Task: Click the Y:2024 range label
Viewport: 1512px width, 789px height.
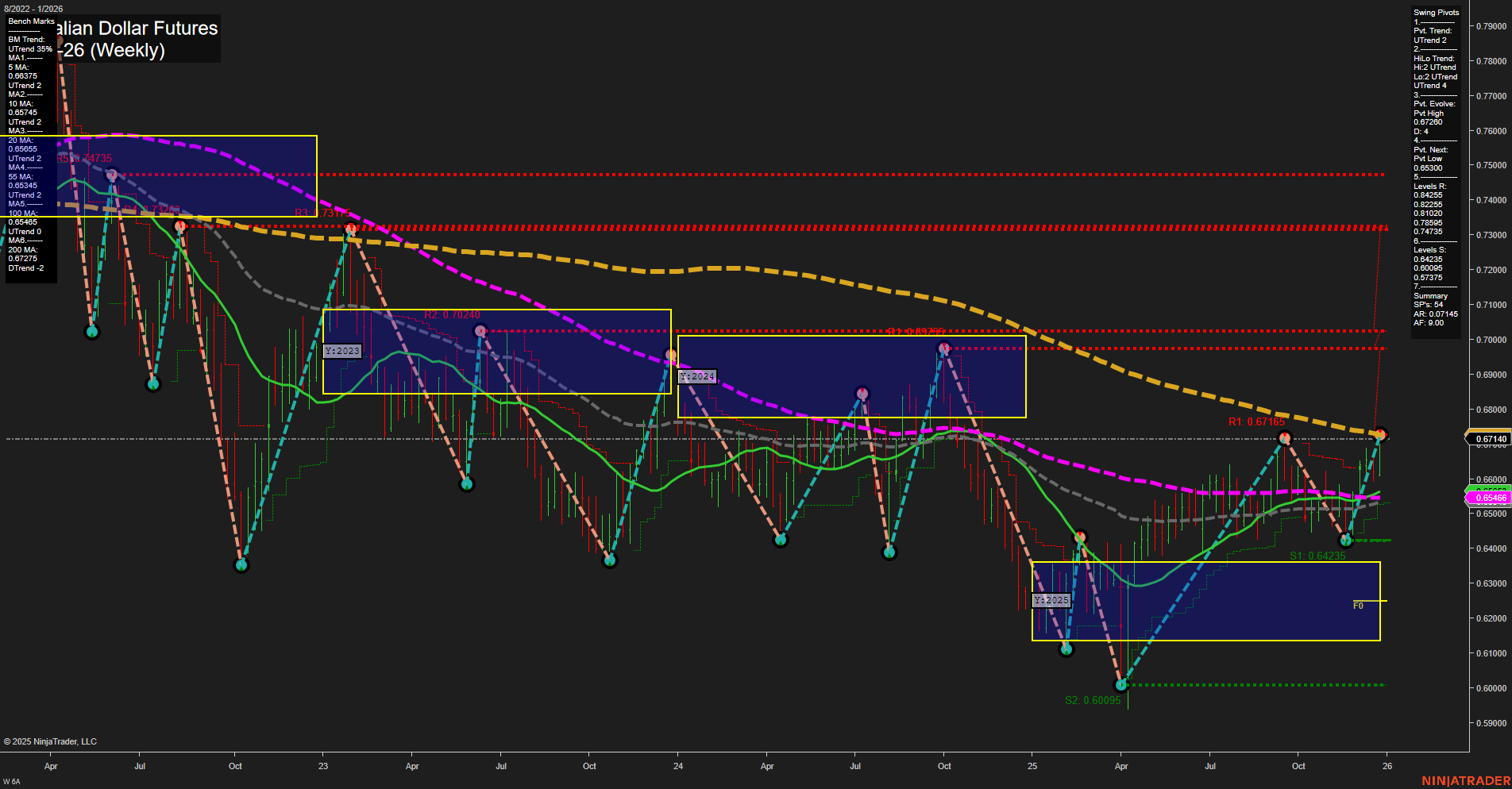Action: tap(696, 376)
